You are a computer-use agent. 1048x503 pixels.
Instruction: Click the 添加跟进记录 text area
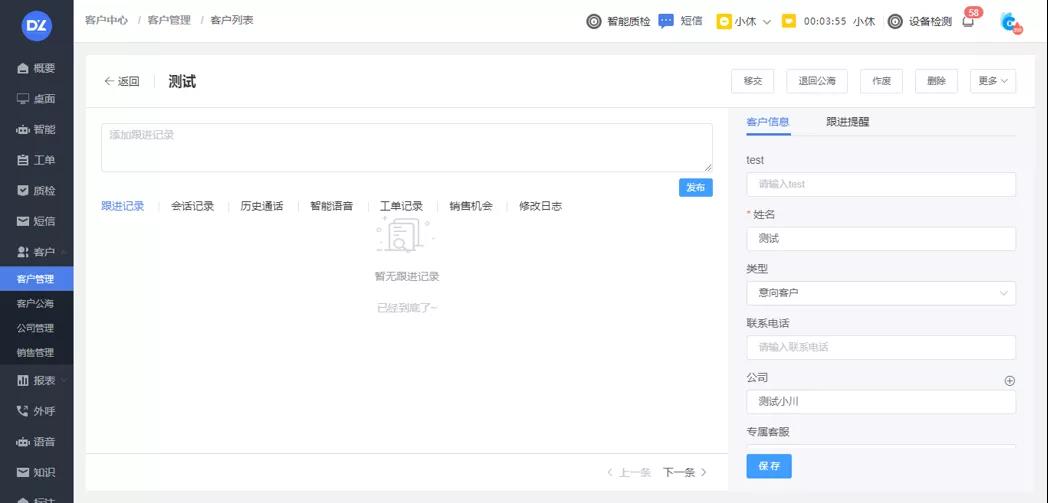coord(406,147)
